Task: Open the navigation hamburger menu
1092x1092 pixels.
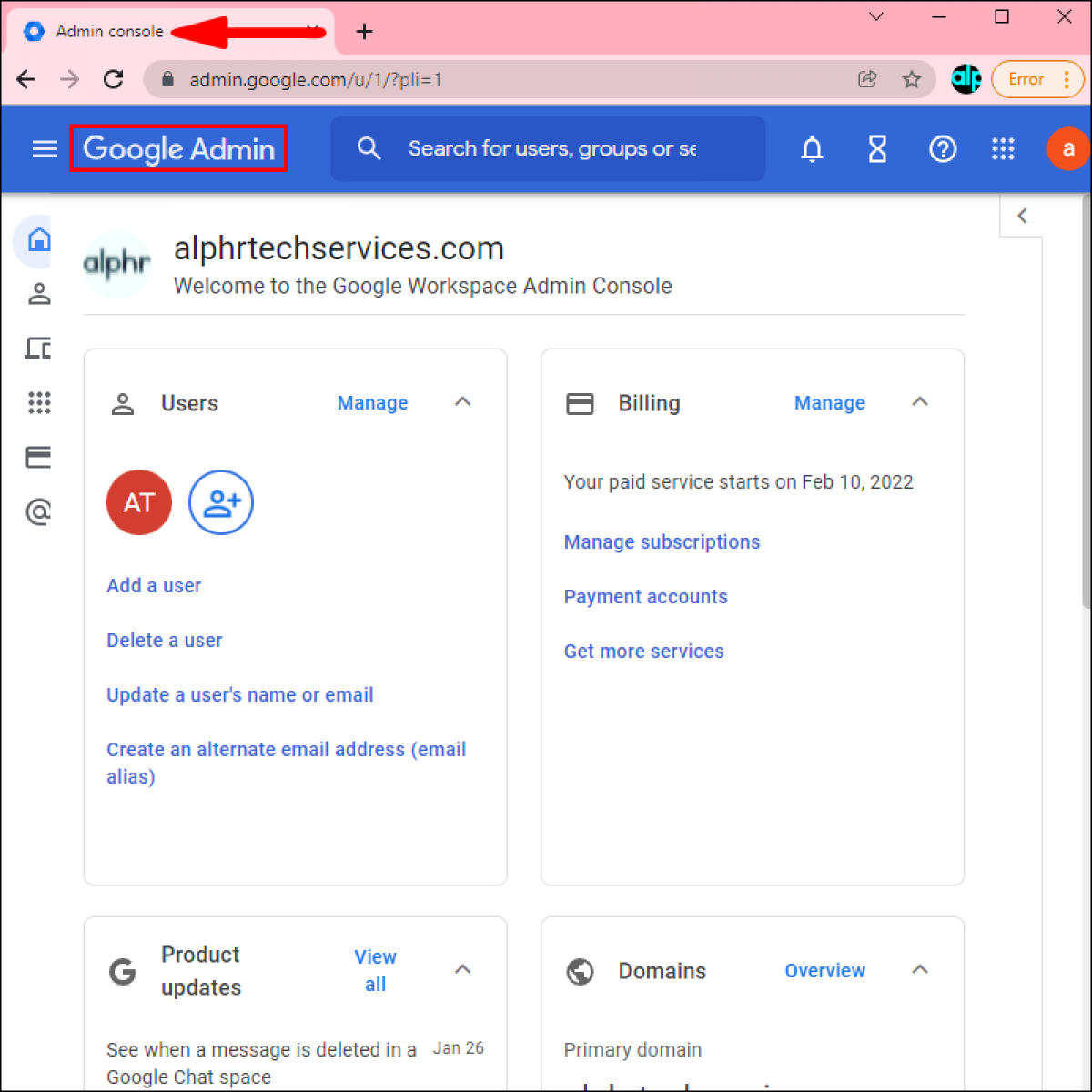Action: 44,148
